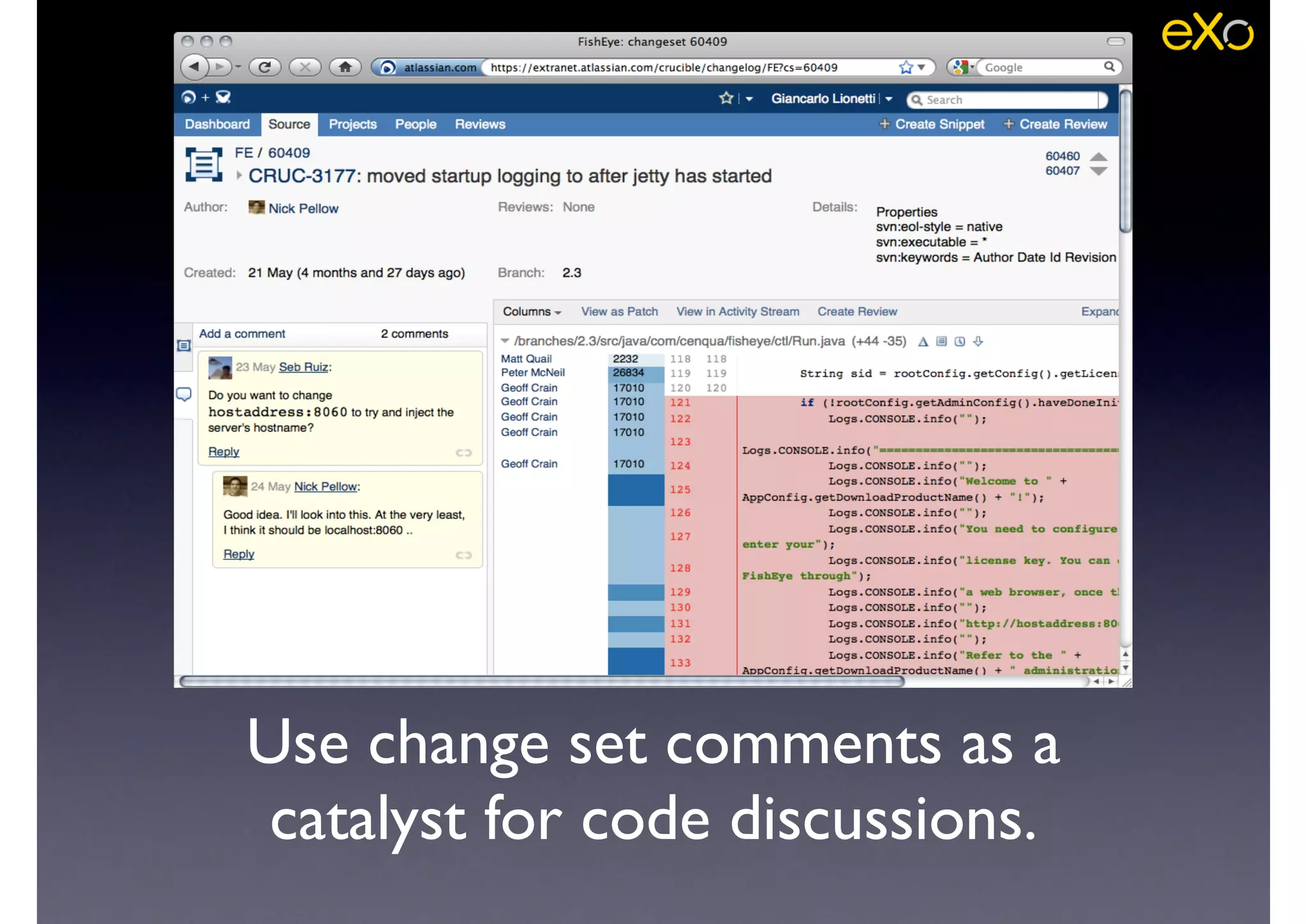Screen dimensions: 1307x924
Task: Open browser home page button
Action: [345, 67]
